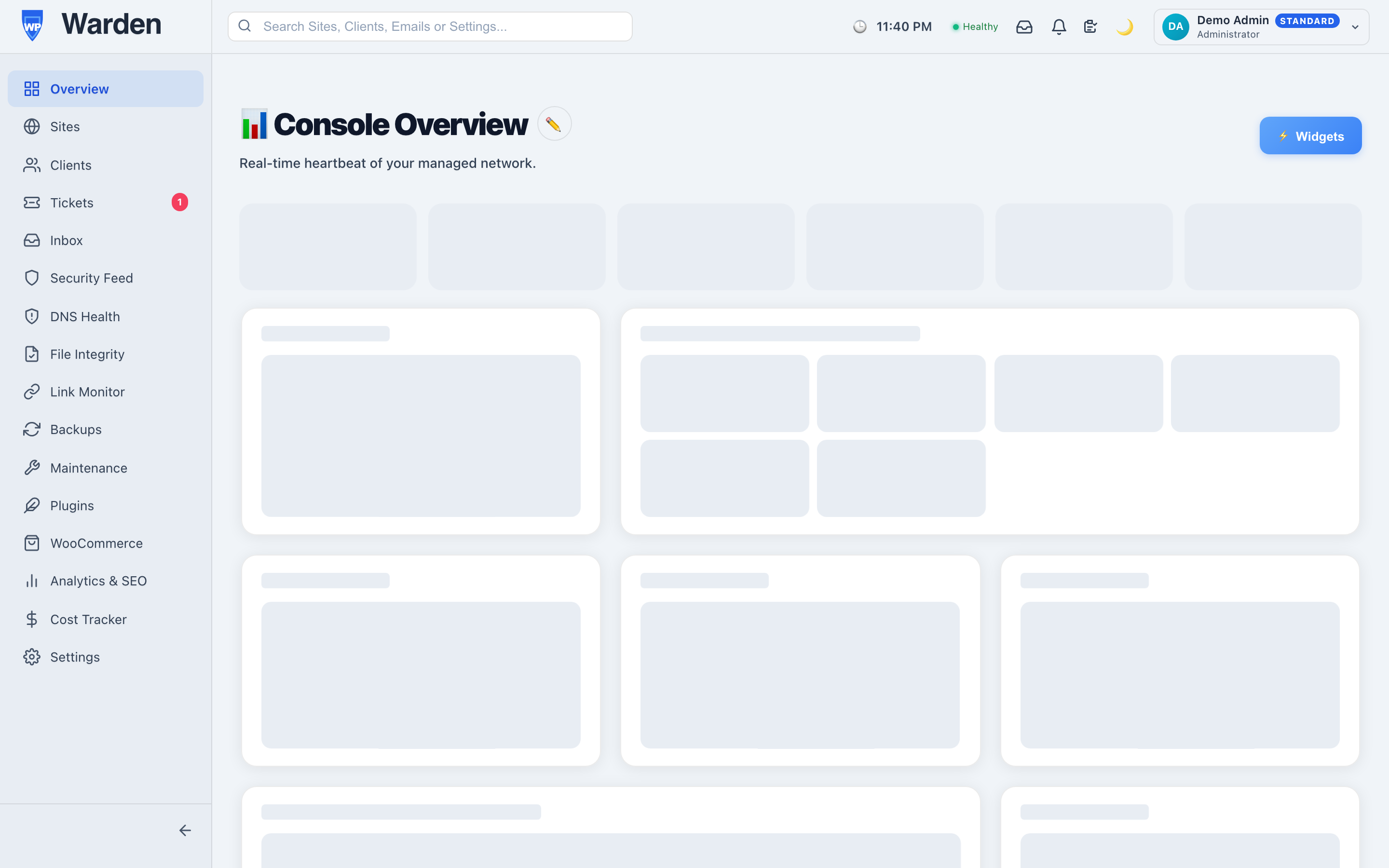Collapse the sidebar with arrow

point(185,830)
